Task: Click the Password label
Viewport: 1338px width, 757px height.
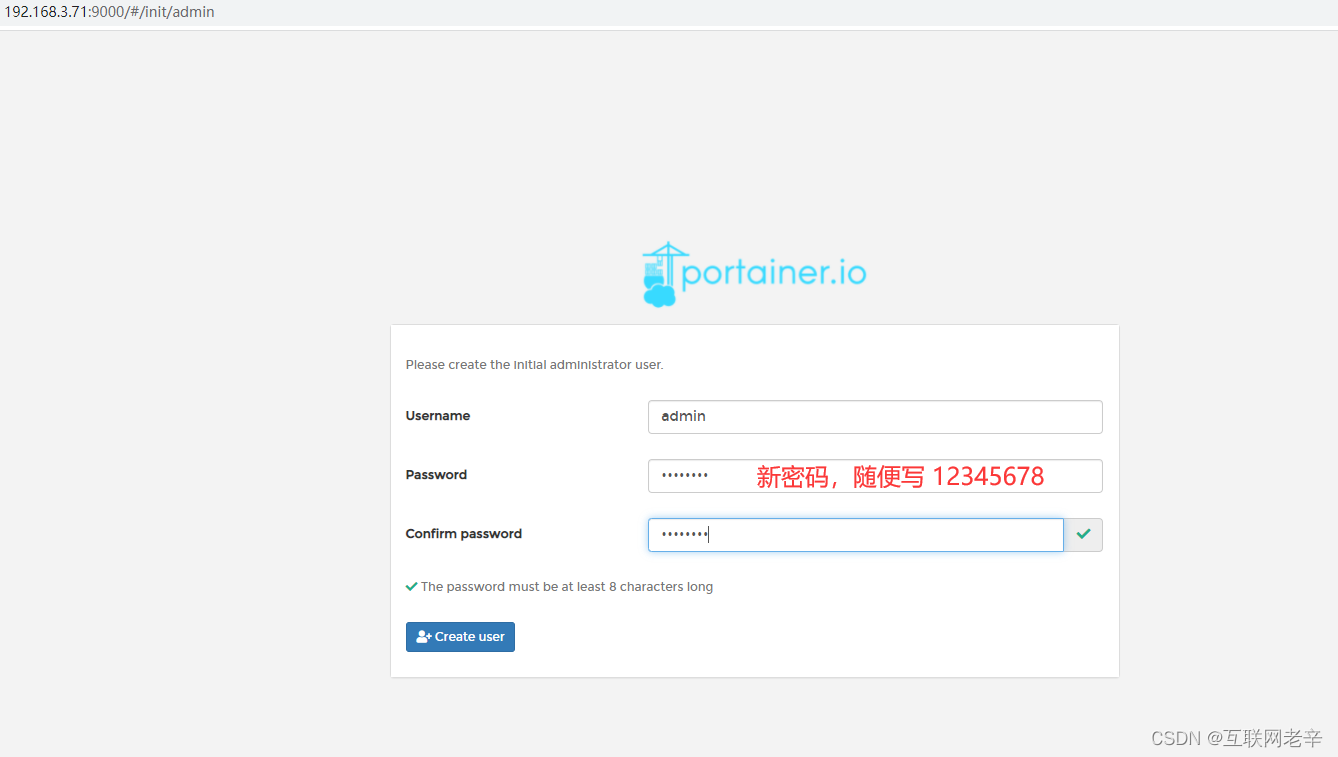Action: (436, 475)
